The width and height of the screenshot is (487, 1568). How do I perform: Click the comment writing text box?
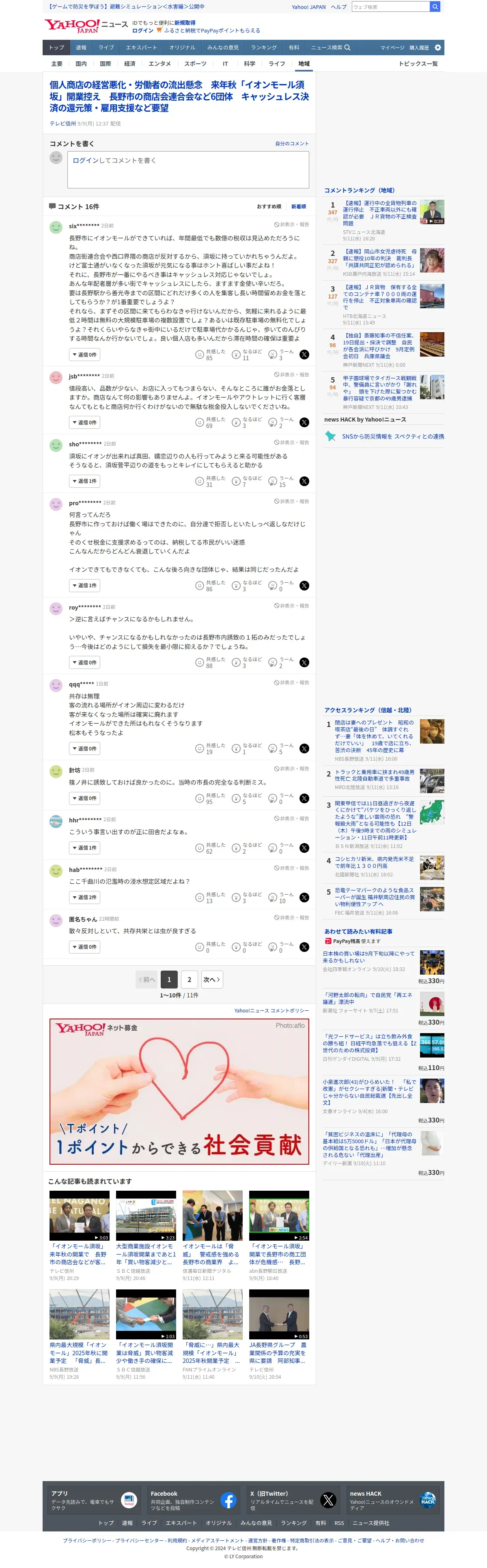[x=188, y=169]
